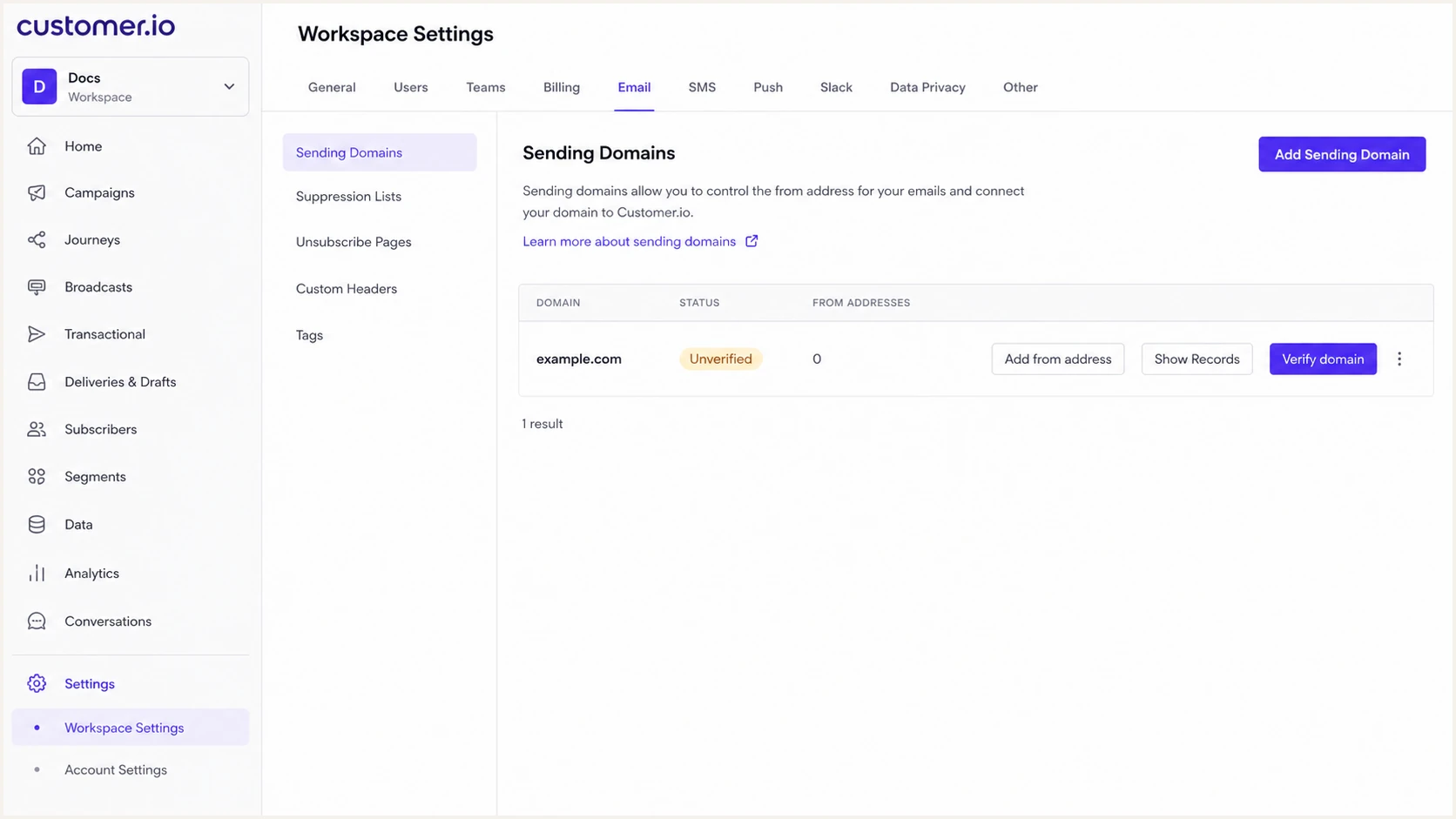Click the Journeys label in sidebar

click(92, 240)
